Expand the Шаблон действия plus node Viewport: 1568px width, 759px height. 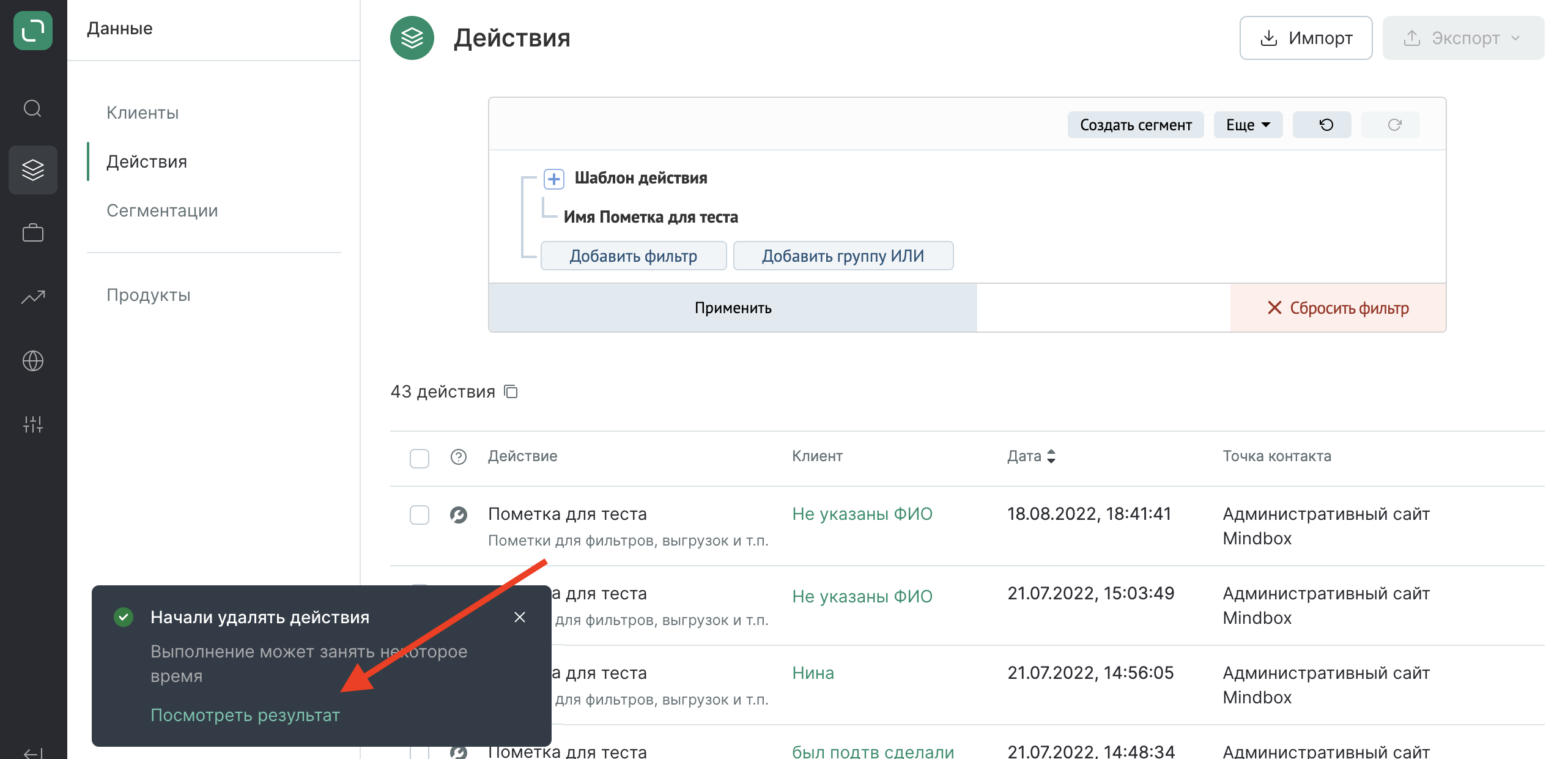click(x=554, y=179)
